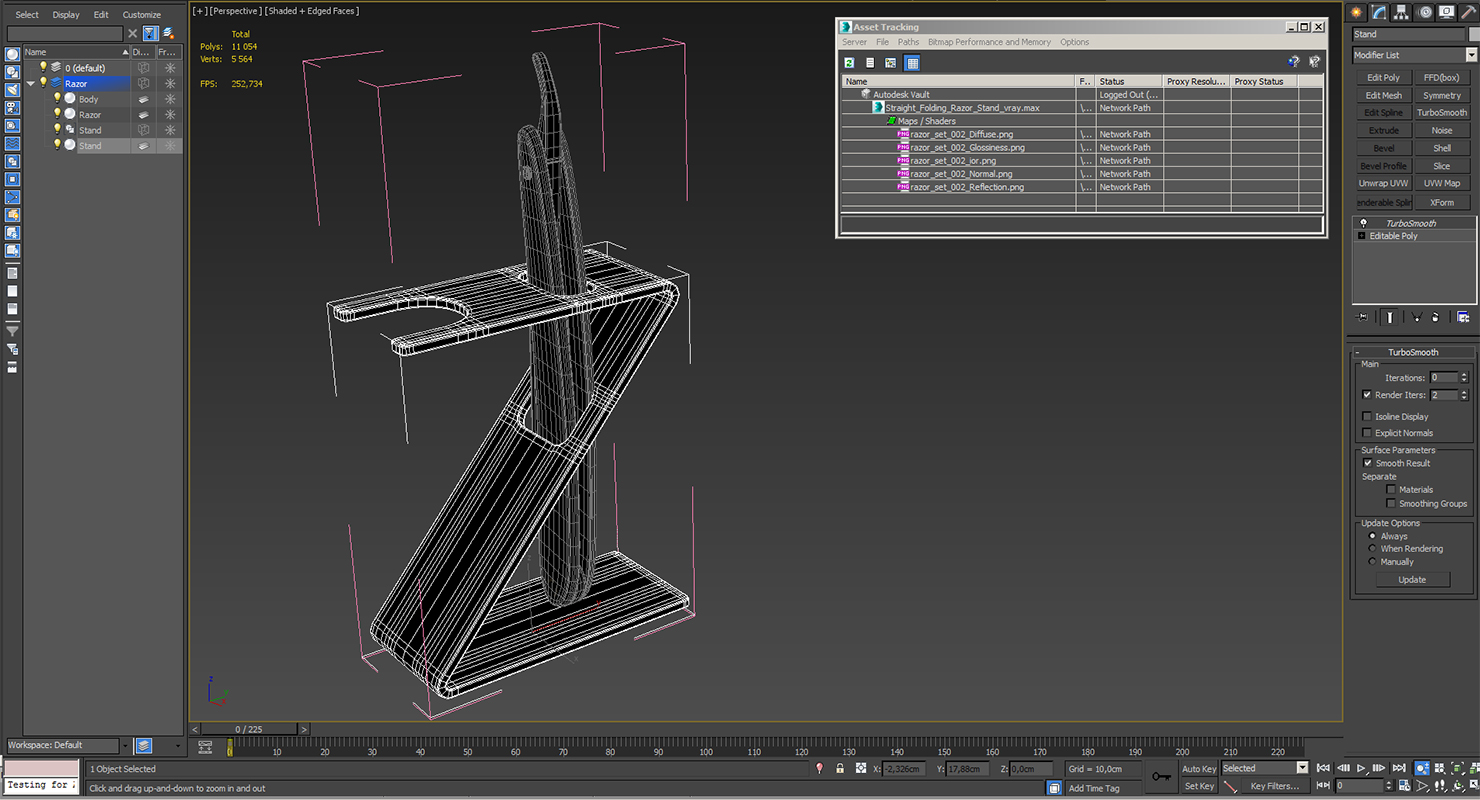Select Manually update option radio

(x=1372, y=562)
